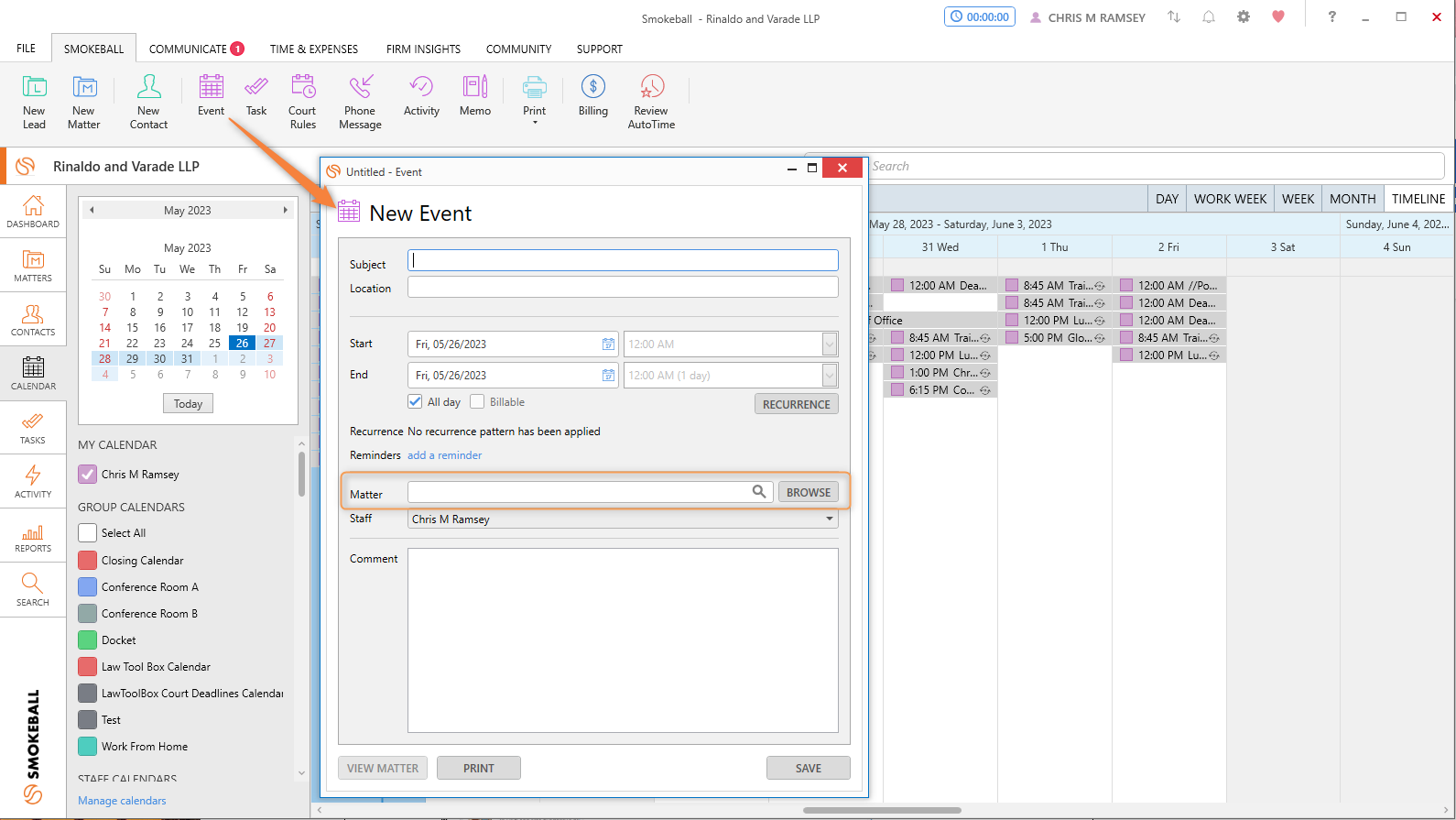Open Start date calendar picker

point(608,344)
